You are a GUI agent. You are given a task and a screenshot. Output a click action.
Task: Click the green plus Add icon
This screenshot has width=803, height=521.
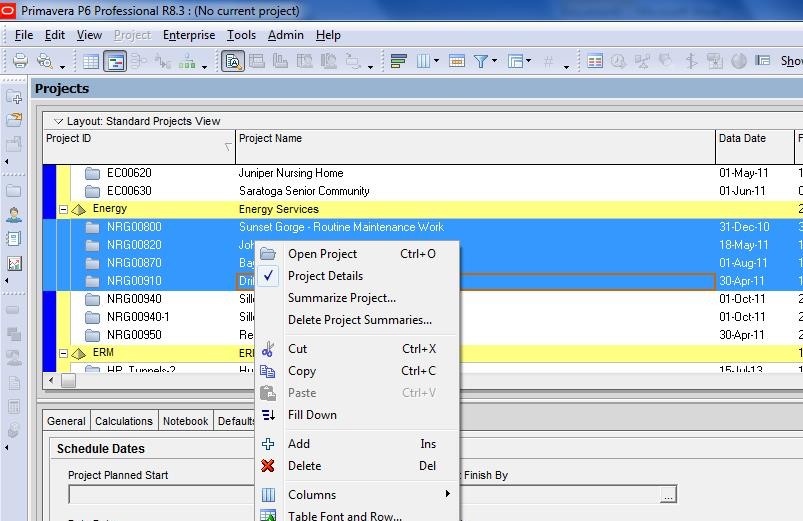coord(268,444)
